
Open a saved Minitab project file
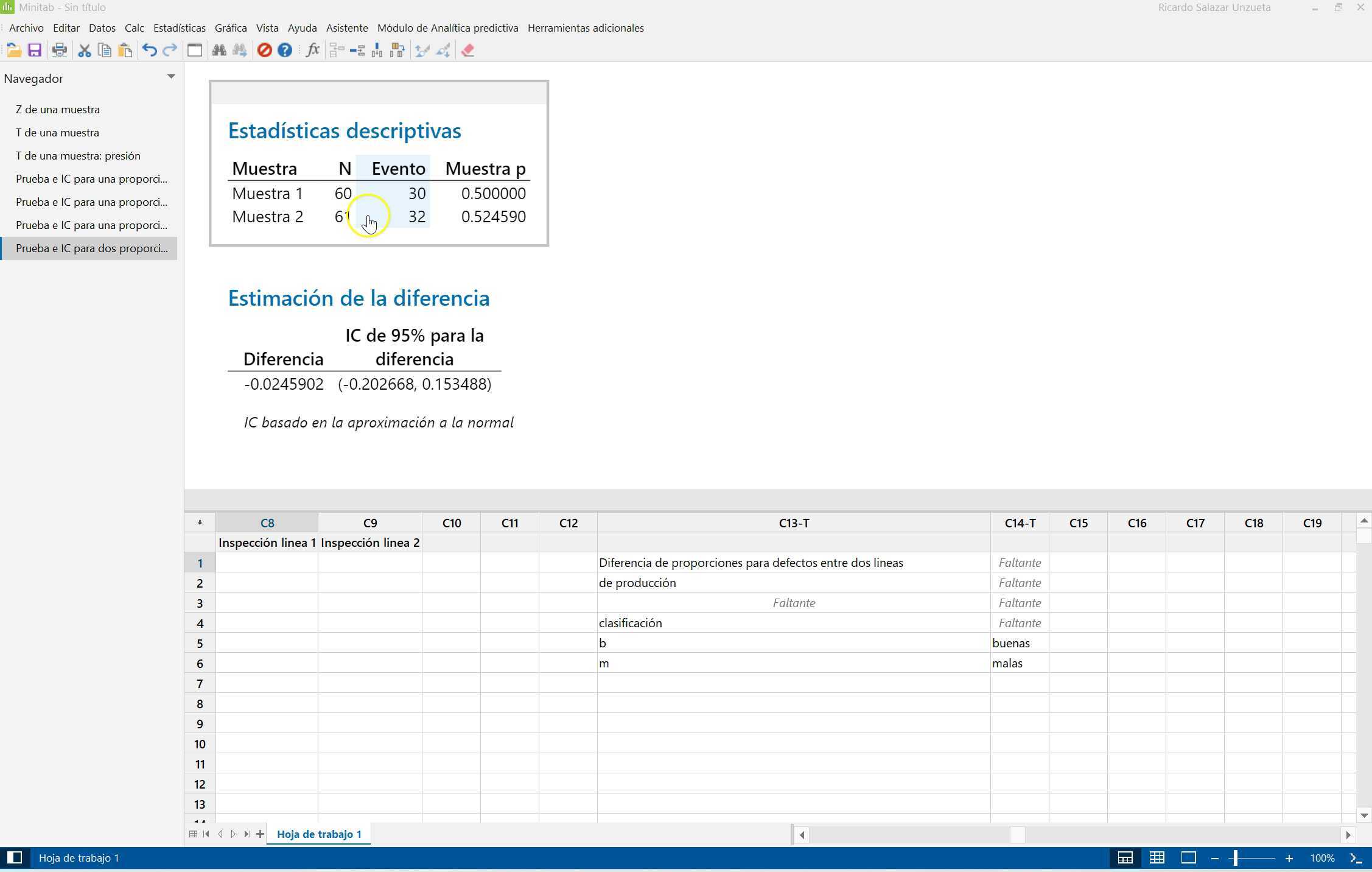15,50
